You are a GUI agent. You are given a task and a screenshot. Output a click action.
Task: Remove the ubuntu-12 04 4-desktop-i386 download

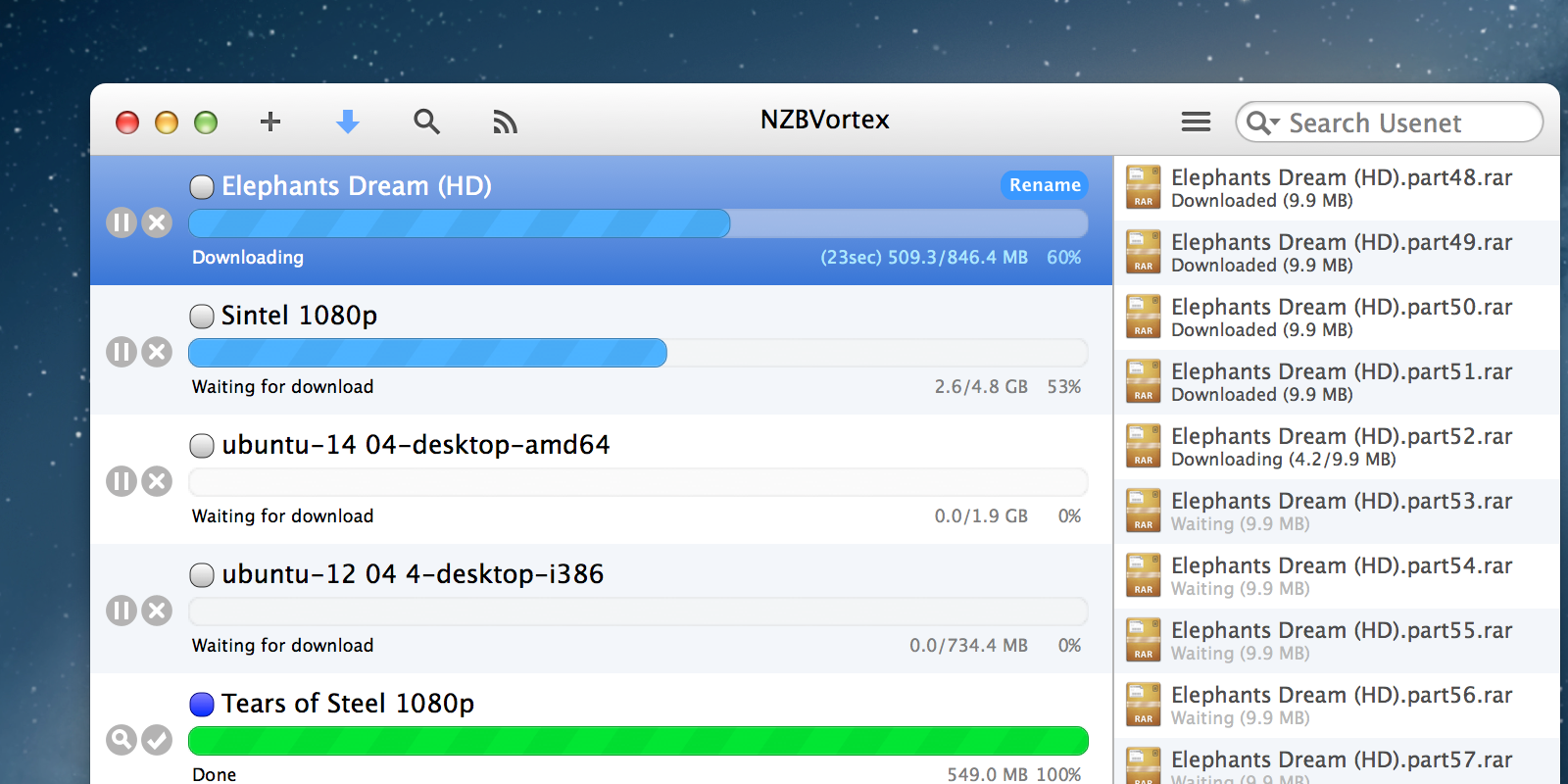(x=157, y=611)
